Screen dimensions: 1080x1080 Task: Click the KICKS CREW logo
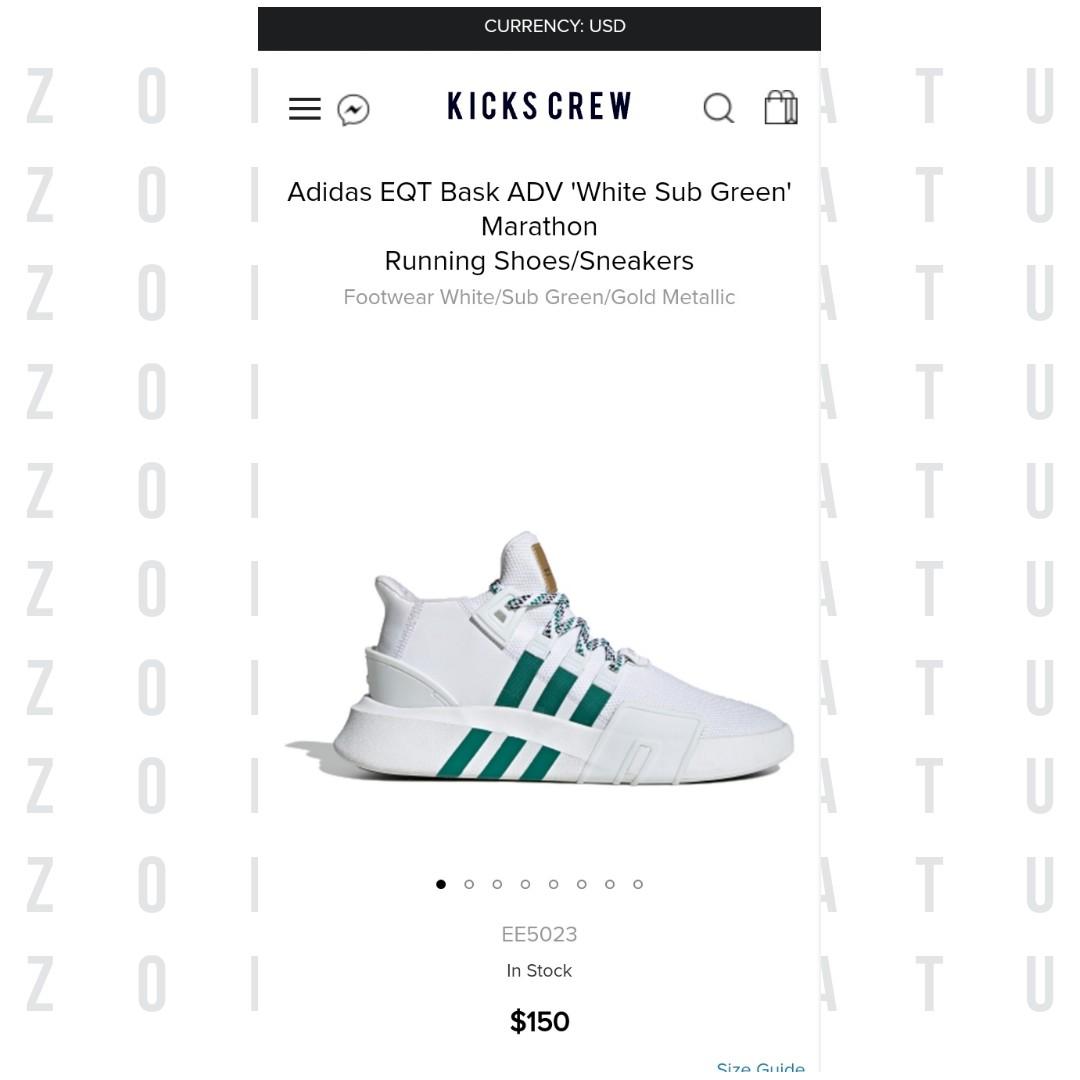539,106
